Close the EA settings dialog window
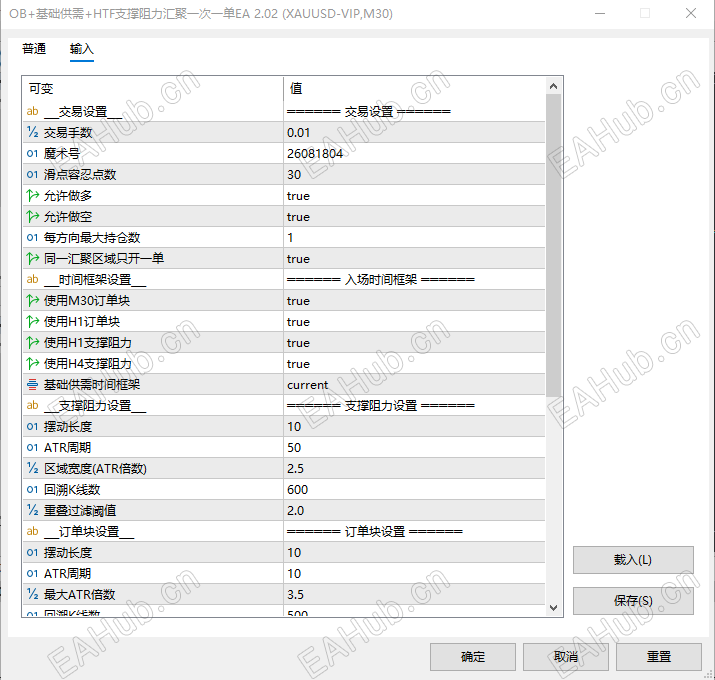The image size is (715, 680). 690,13
